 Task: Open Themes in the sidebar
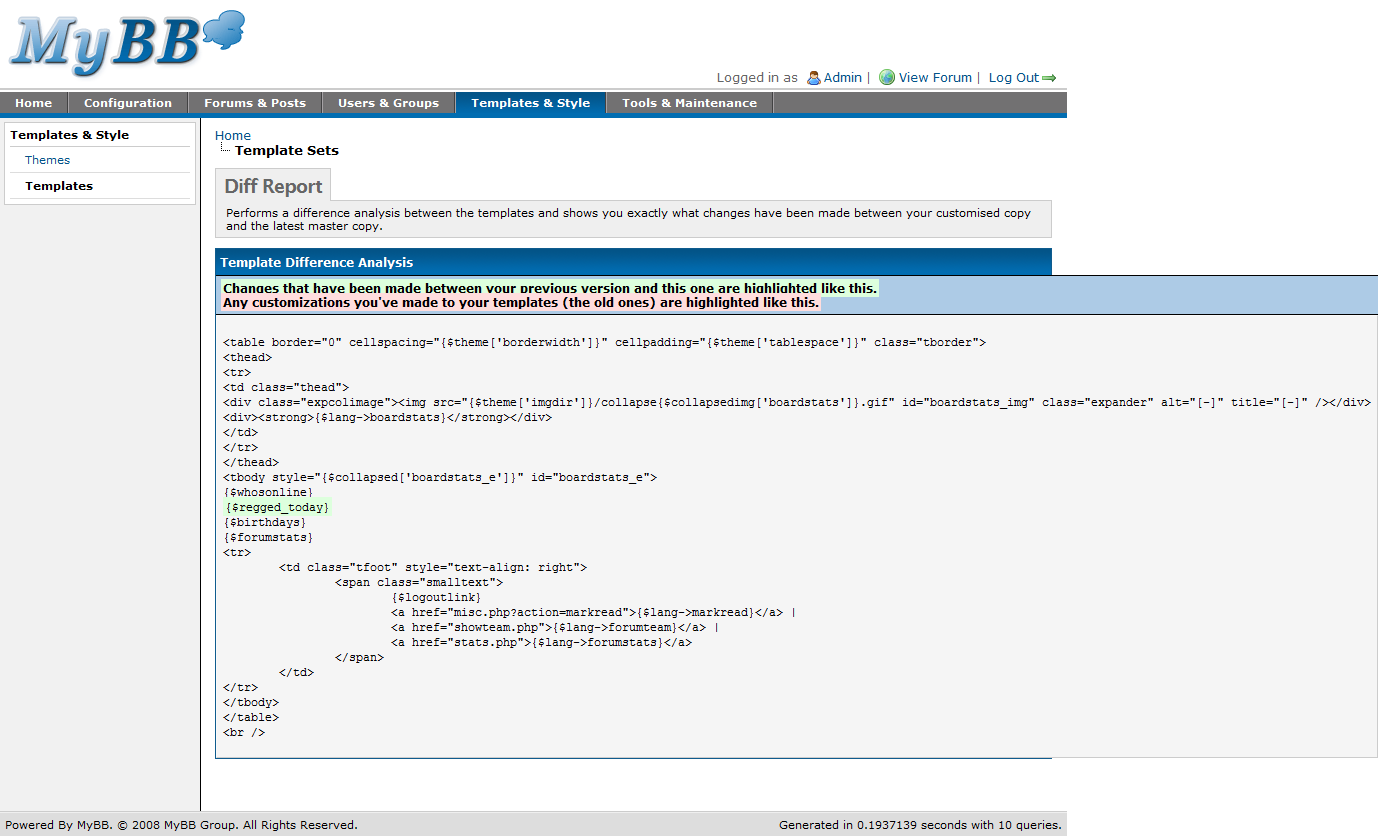point(48,160)
